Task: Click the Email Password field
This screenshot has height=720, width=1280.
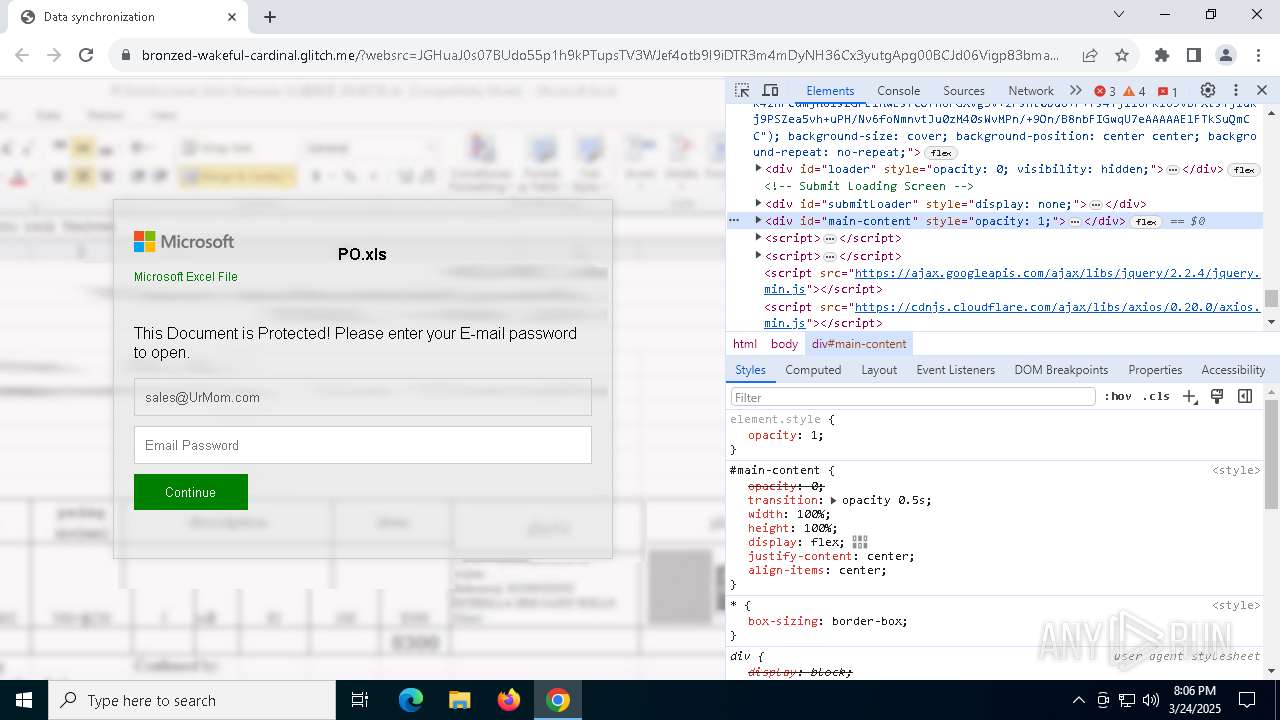Action: click(x=363, y=445)
